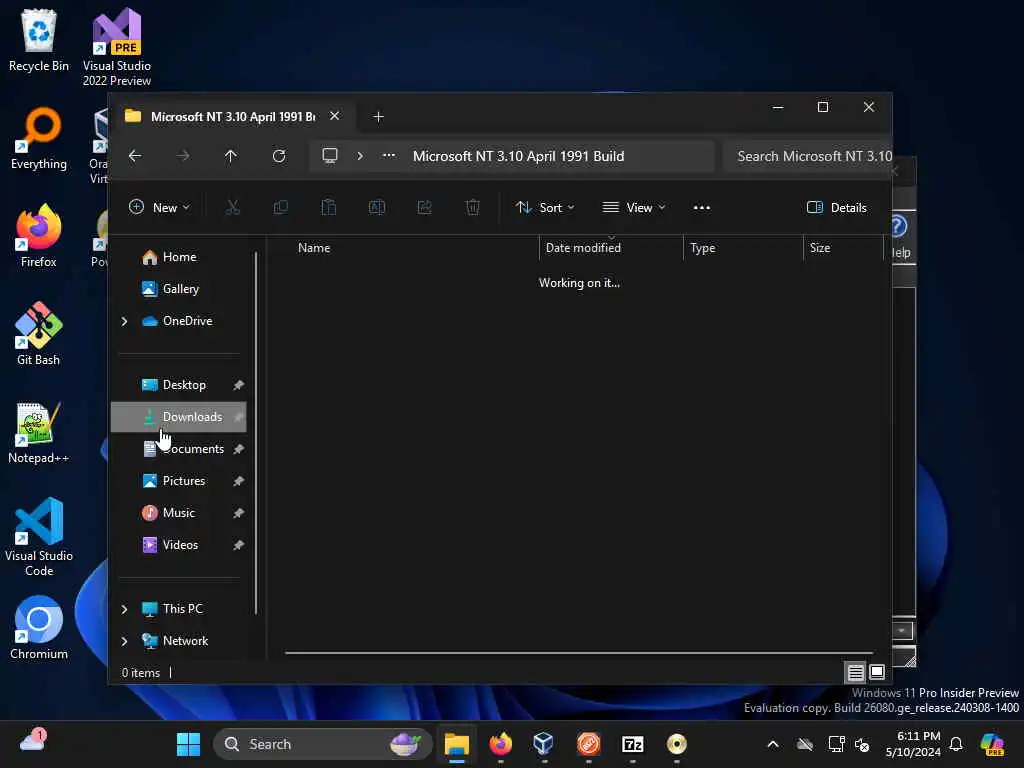Select OneDrive in navigation pane
Viewport: 1024px width, 768px height.
[187, 321]
